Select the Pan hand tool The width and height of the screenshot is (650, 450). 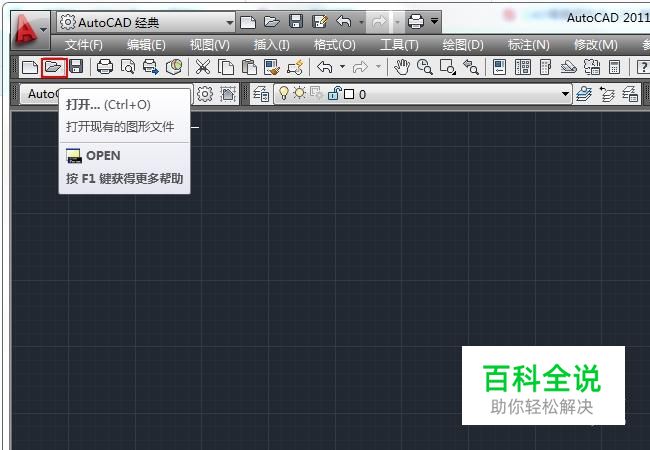[x=401, y=67]
